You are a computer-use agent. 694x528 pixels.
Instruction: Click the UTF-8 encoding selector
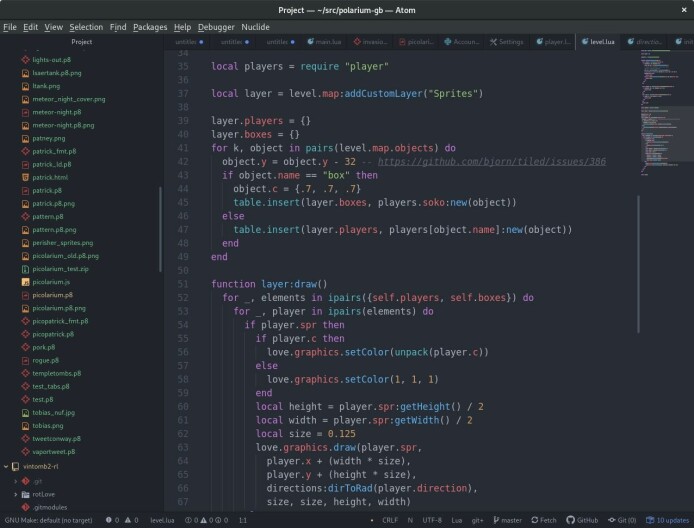click(432, 520)
